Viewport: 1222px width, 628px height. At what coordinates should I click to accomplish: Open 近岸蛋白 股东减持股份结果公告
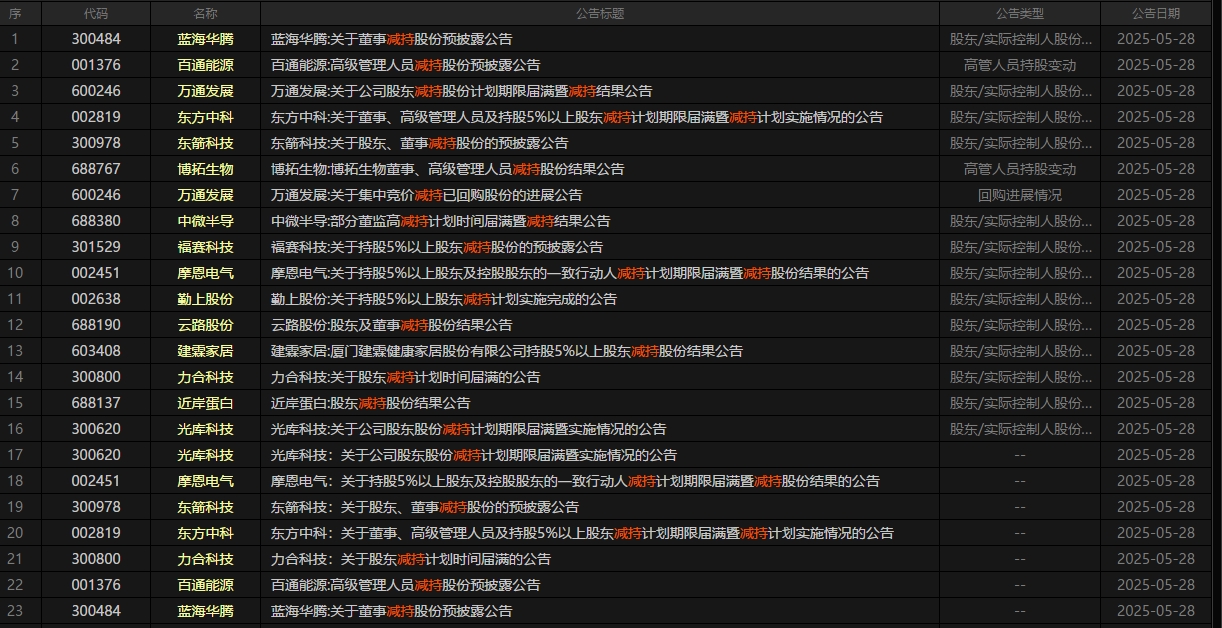(370, 403)
